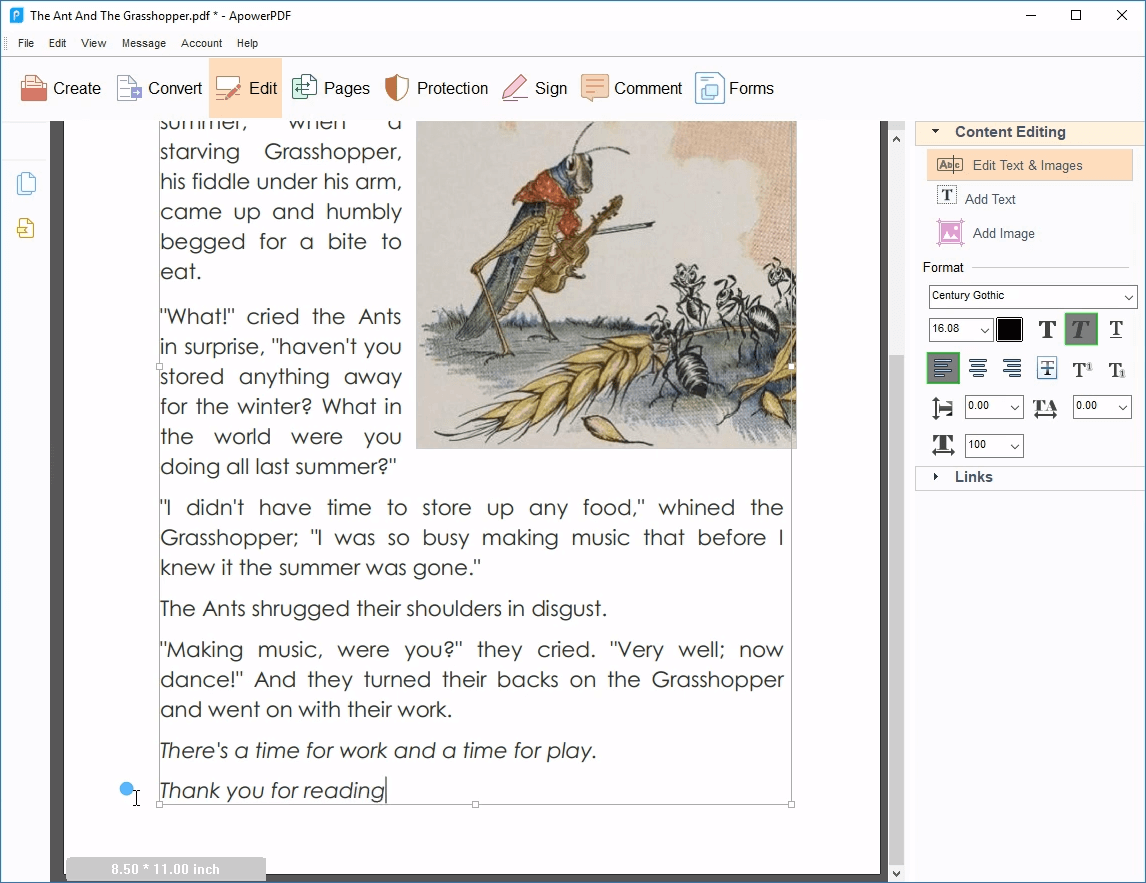
Task: Open the Message menu
Action: [x=143, y=43]
